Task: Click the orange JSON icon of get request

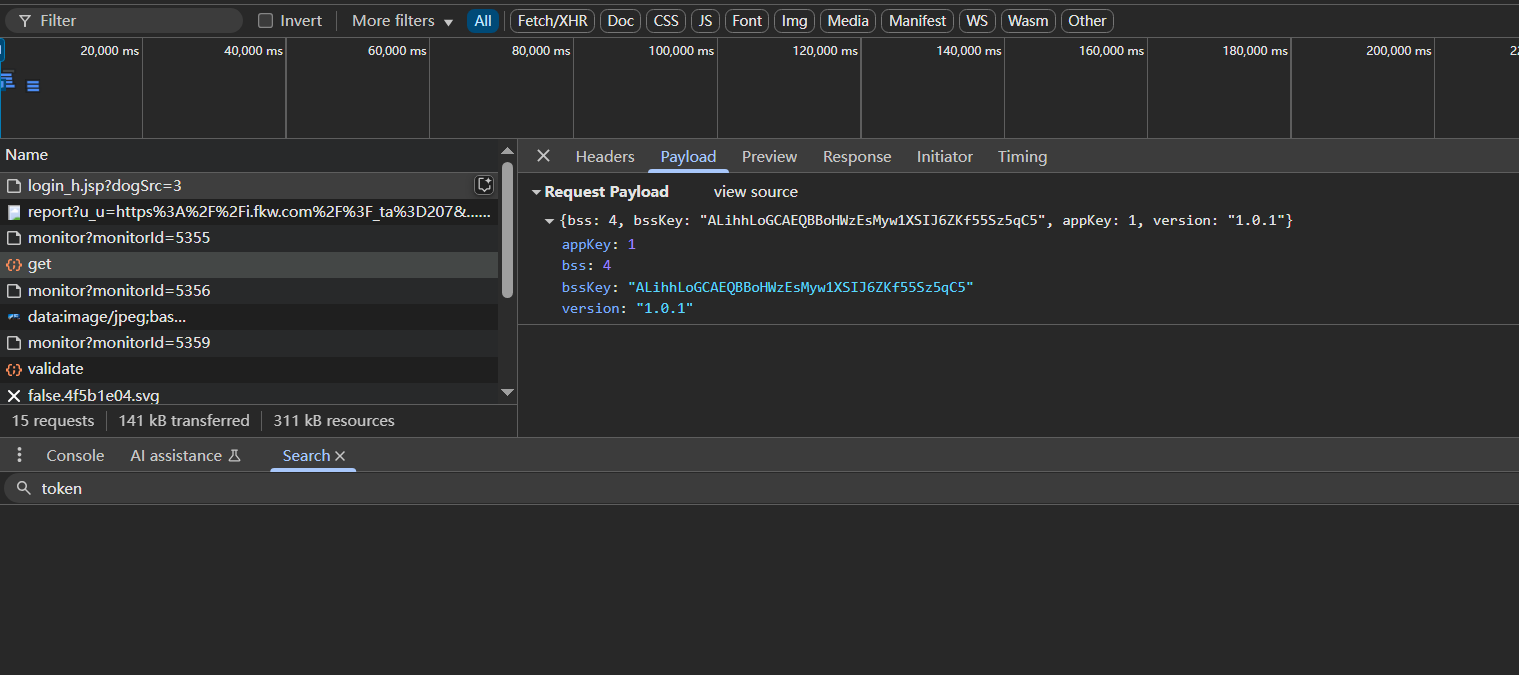Action: (14, 265)
